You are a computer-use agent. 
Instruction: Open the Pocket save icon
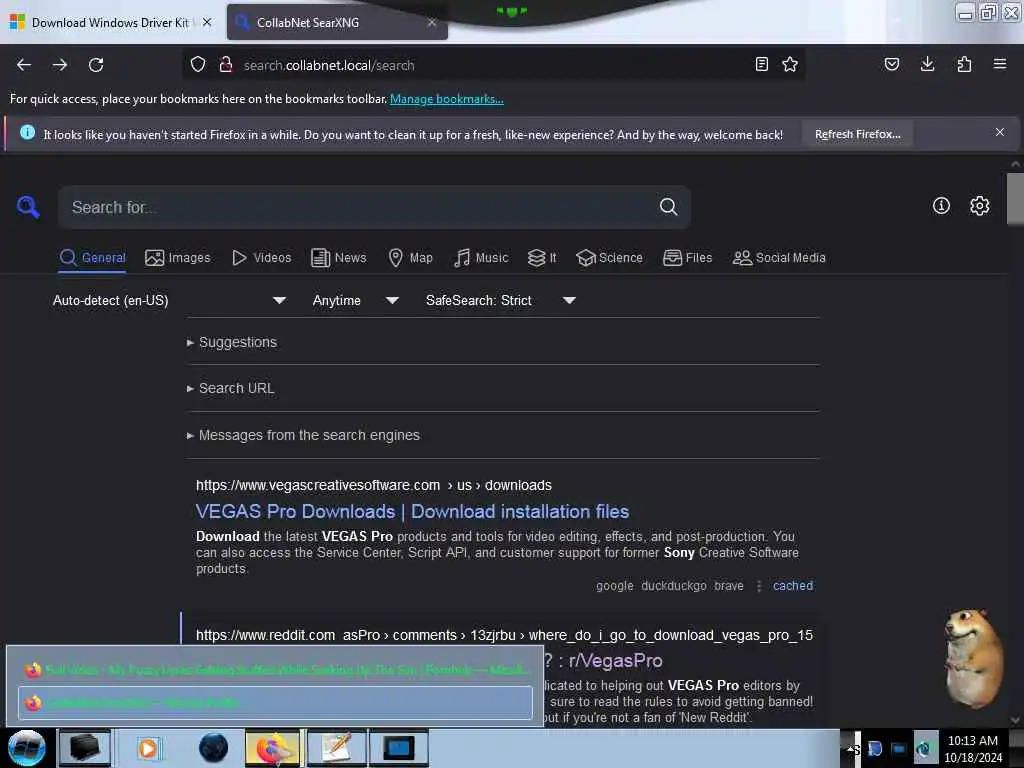[891, 64]
